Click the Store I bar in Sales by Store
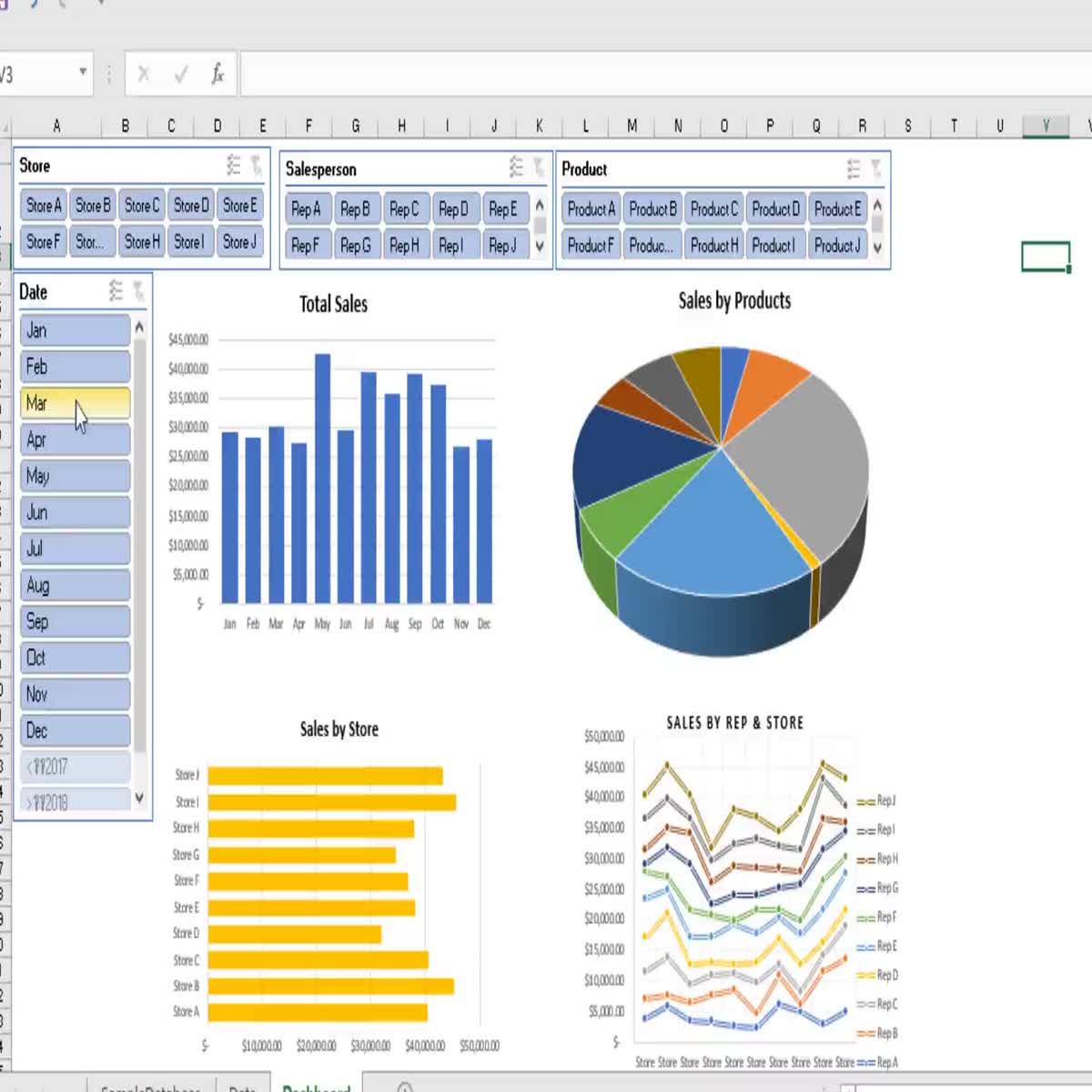The height and width of the screenshot is (1092, 1092). (x=332, y=803)
